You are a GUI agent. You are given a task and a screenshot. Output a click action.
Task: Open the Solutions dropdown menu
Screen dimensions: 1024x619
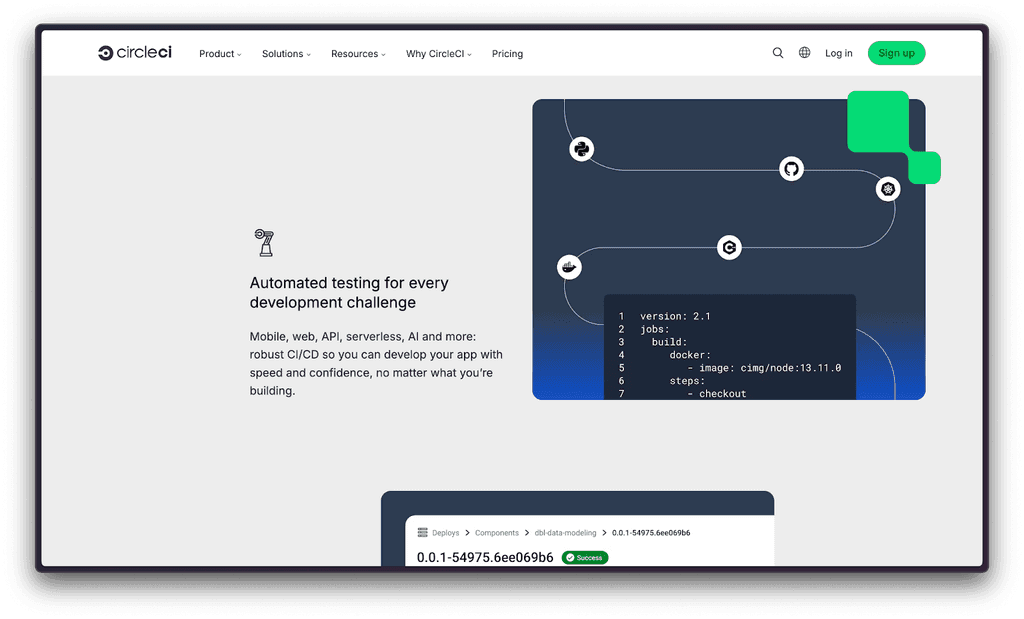286,54
